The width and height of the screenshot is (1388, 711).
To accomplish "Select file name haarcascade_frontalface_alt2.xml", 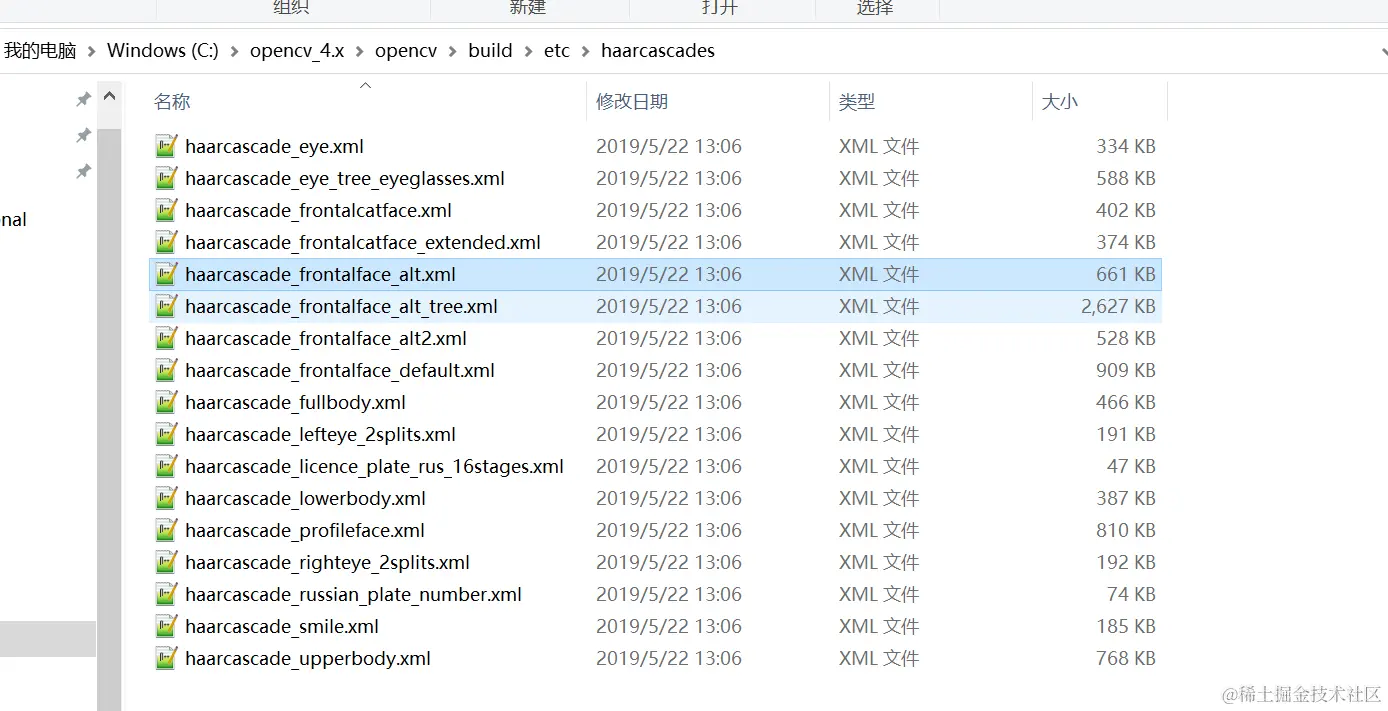I will (326, 339).
